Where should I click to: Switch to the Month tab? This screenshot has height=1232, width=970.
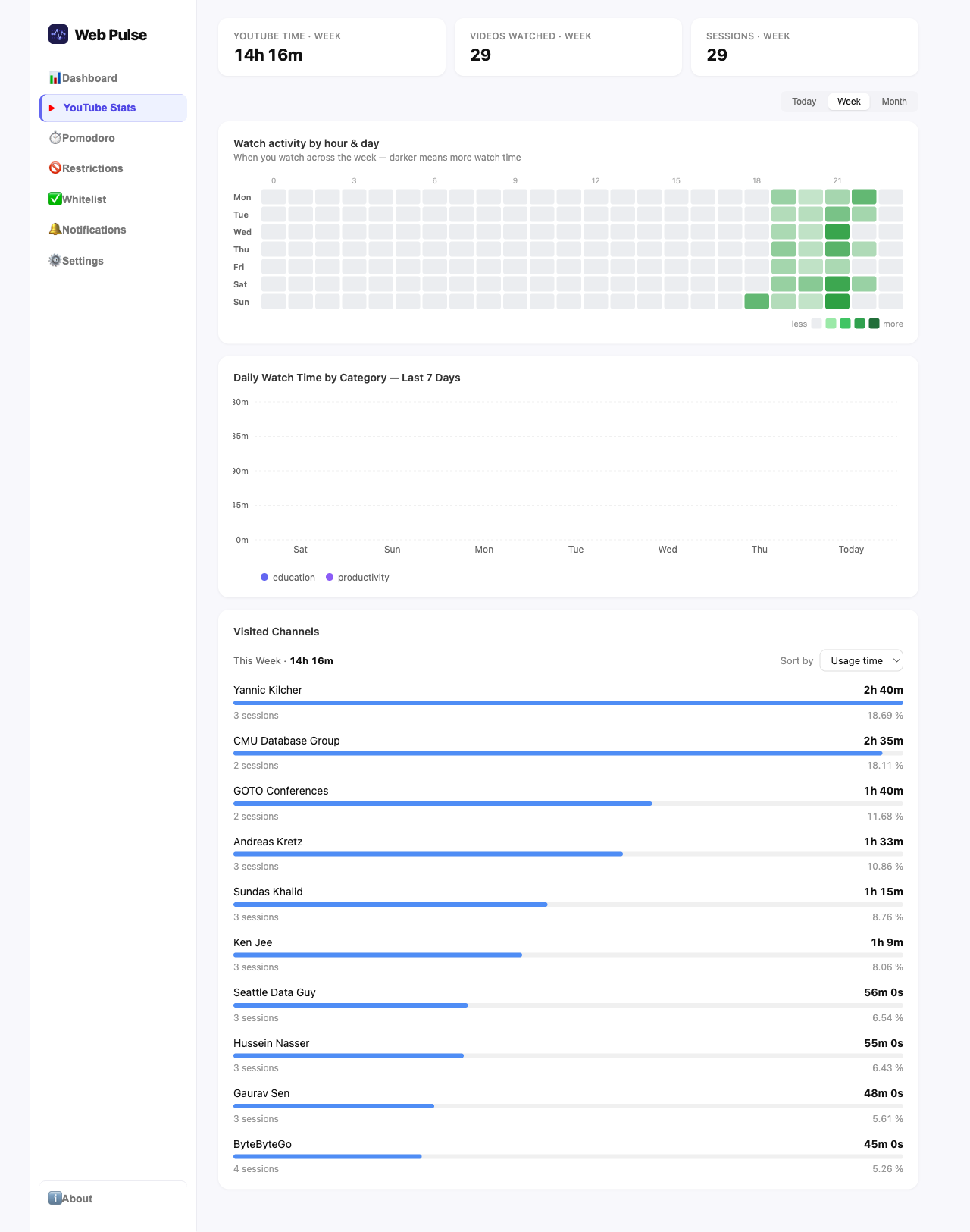[x=894, y=102]
